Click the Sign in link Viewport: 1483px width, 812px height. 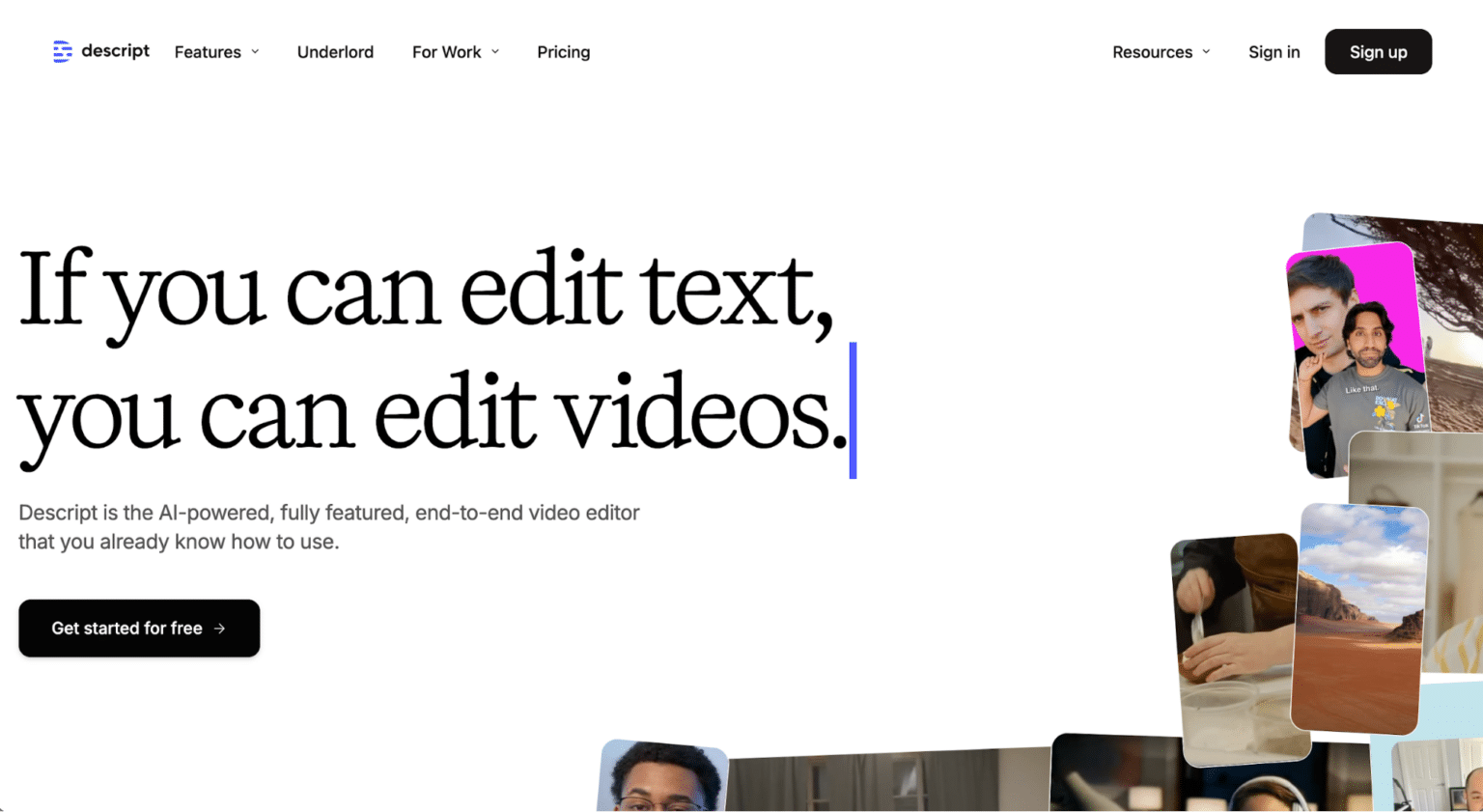tap(1273, 52)
